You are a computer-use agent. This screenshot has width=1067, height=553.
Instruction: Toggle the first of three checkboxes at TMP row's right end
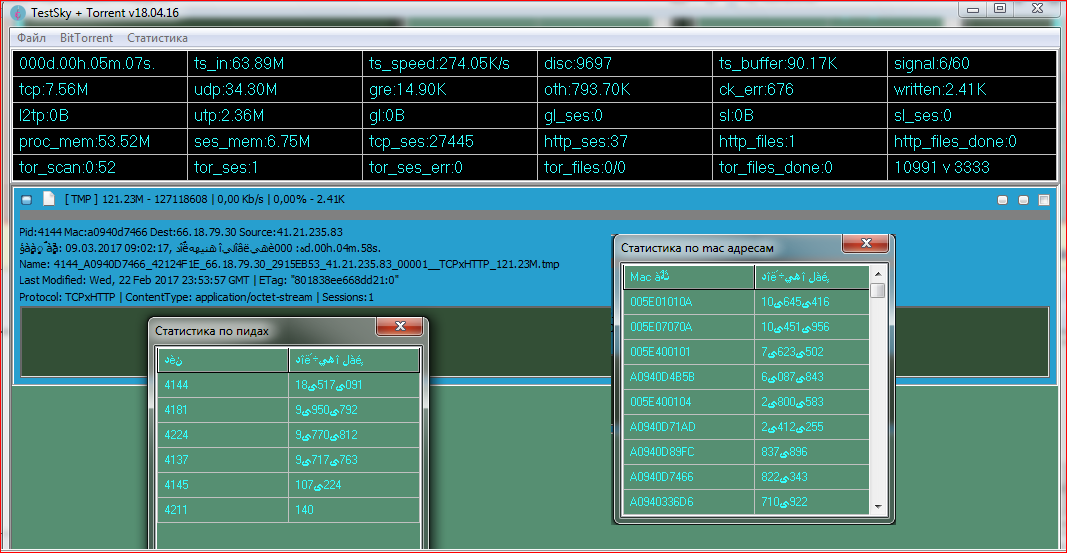coord(1003,200)
